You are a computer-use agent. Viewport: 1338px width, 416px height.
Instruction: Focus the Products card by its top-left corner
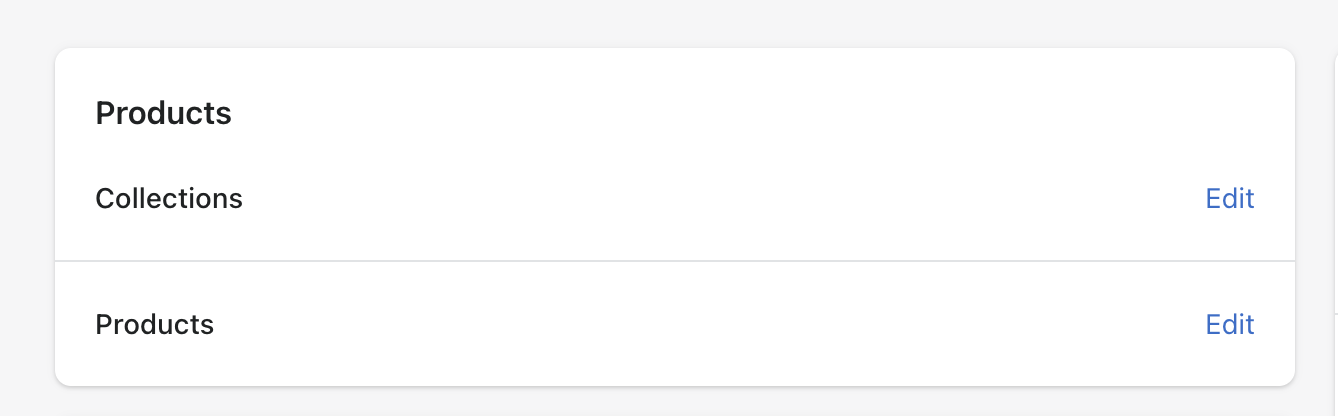[x=62, y=55]
